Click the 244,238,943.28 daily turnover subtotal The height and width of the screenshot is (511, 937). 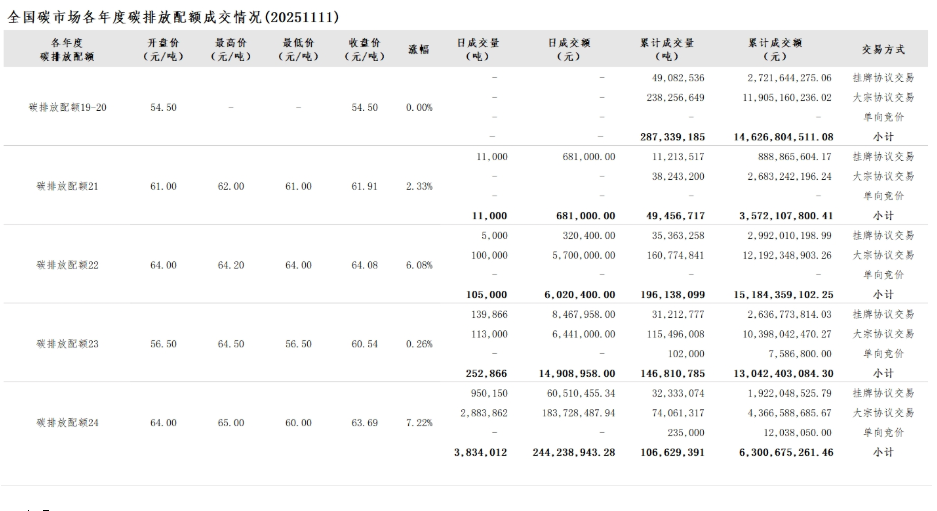tap(575, 452)
